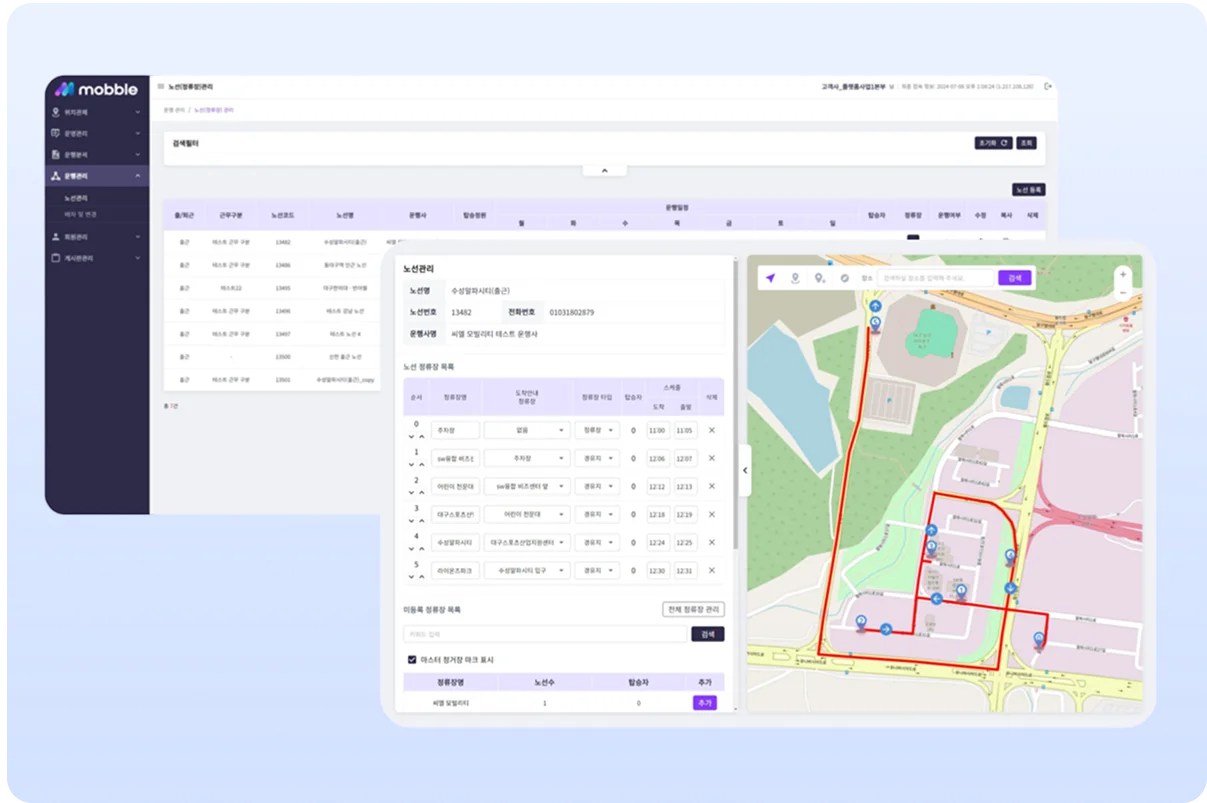Click the current location arrow icon on map toolbar

point(770,278)
